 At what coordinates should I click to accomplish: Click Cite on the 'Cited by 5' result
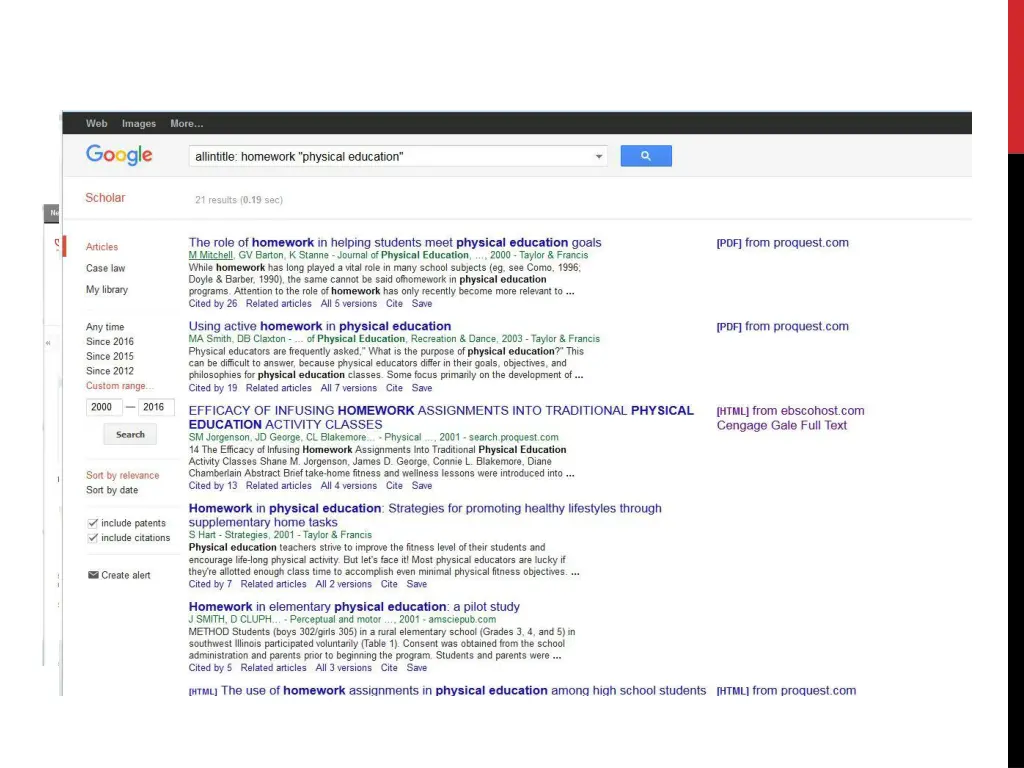[389, 668]
